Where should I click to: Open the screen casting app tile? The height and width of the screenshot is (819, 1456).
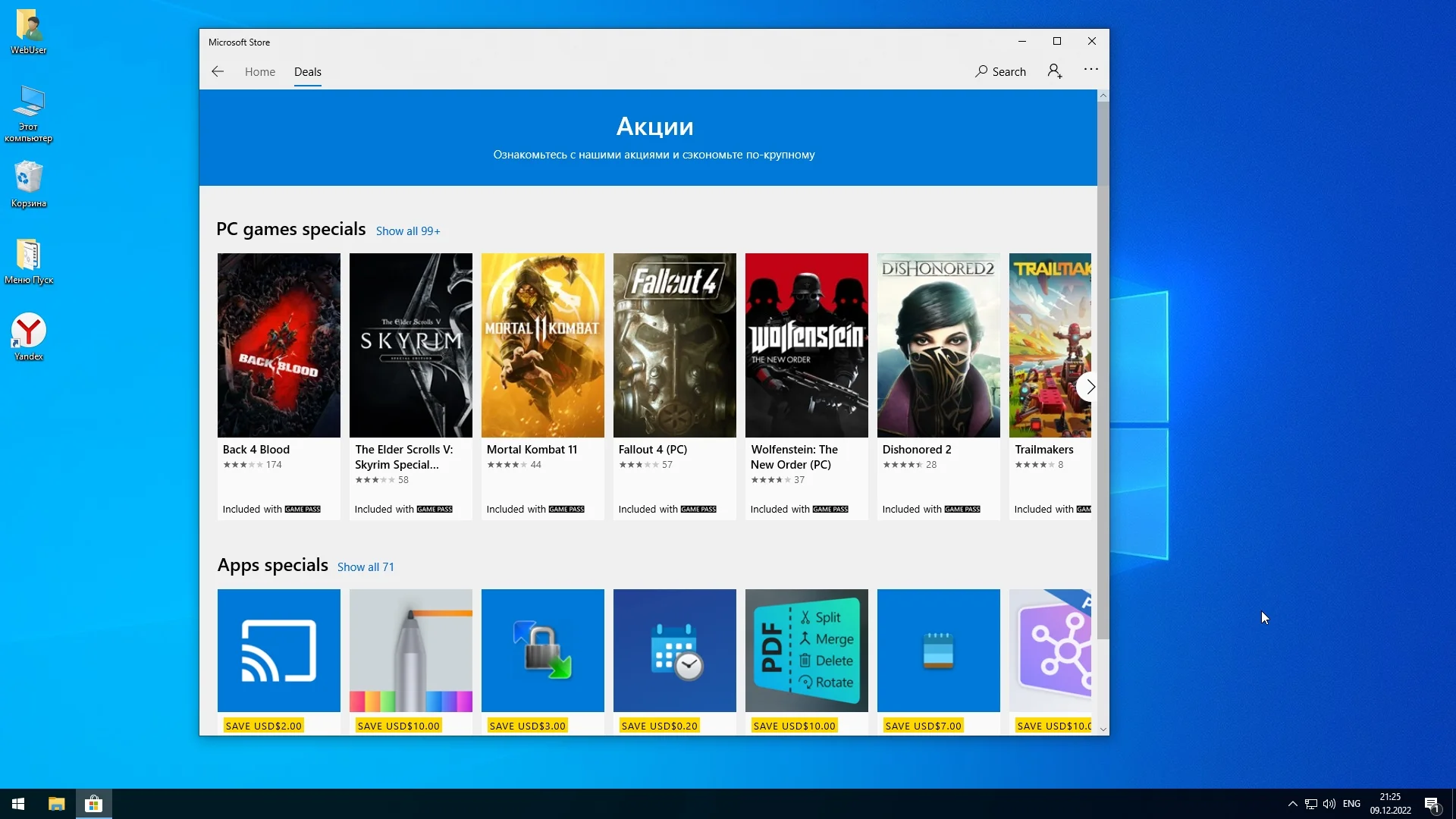click(x=278, y=651)
